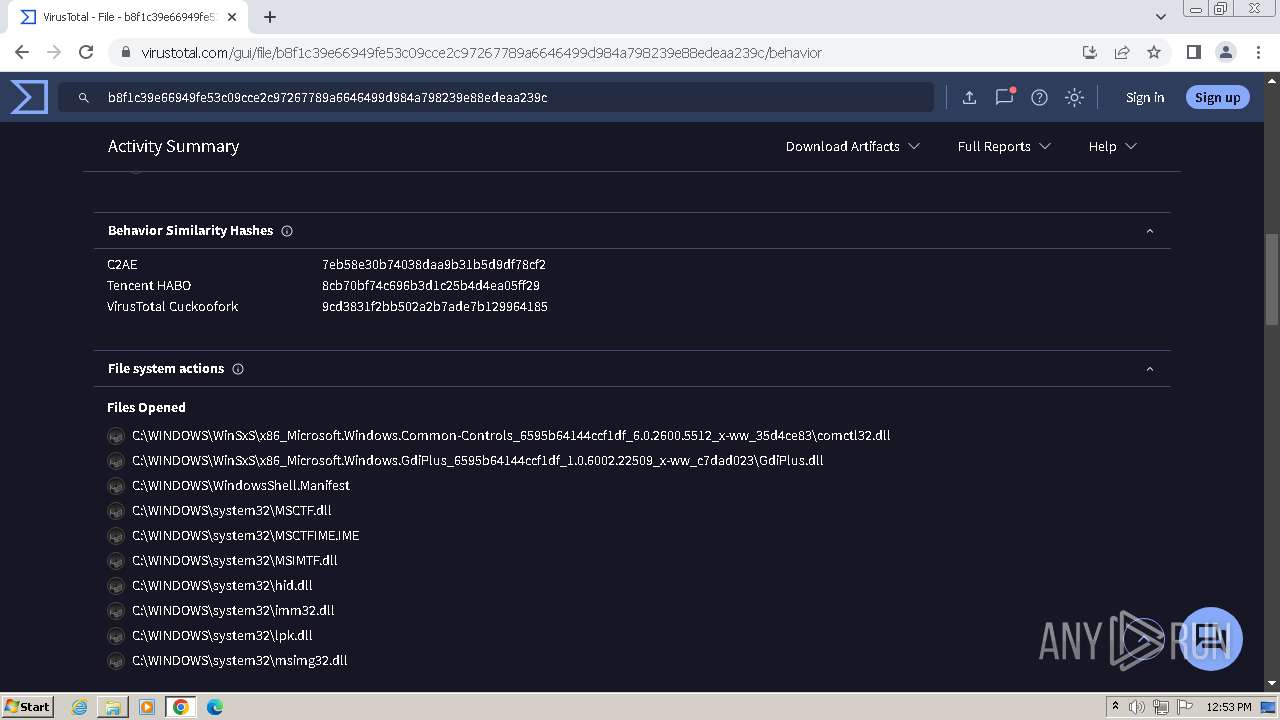Image resolution: width=1280 pixels, height=720 pixels.
Task: Click the Behavior Similarity Hashes info icon
Action: (x=287, y=231)
